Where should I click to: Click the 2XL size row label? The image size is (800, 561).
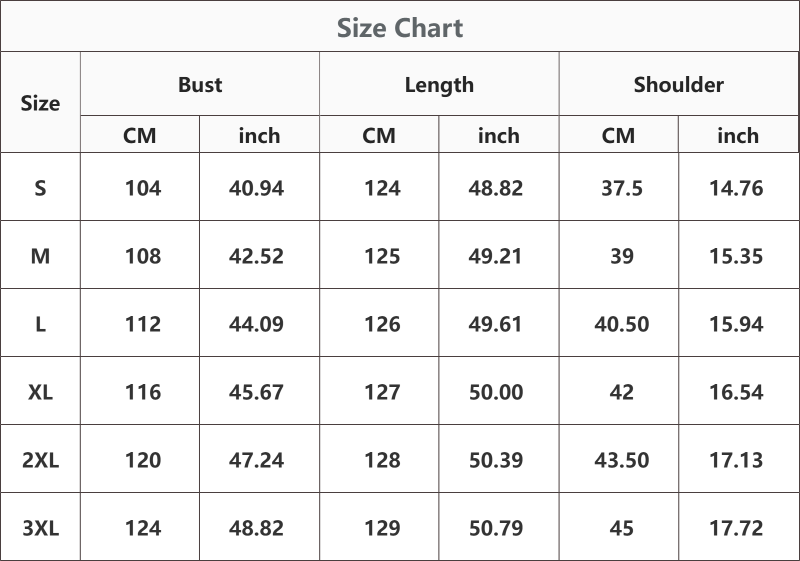(40, 460)
